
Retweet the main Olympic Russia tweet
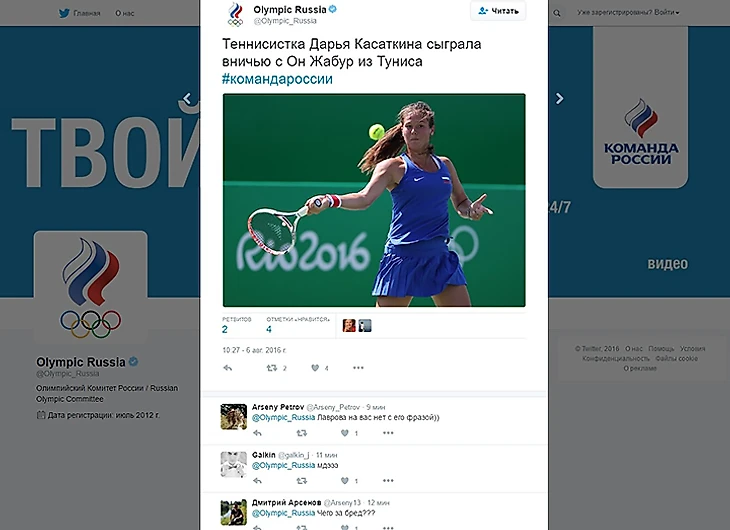coord(272,368)
